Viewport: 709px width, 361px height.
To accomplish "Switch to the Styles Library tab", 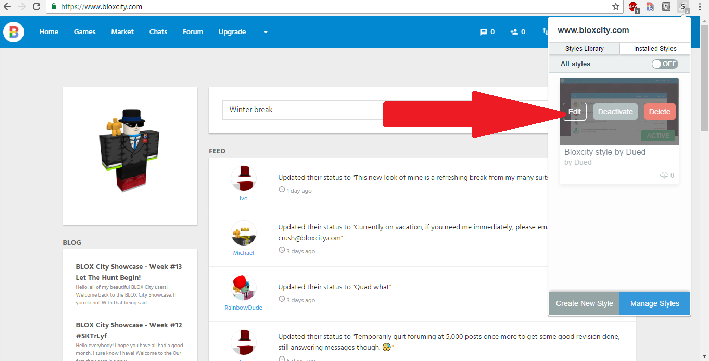I will coord(584,48).
